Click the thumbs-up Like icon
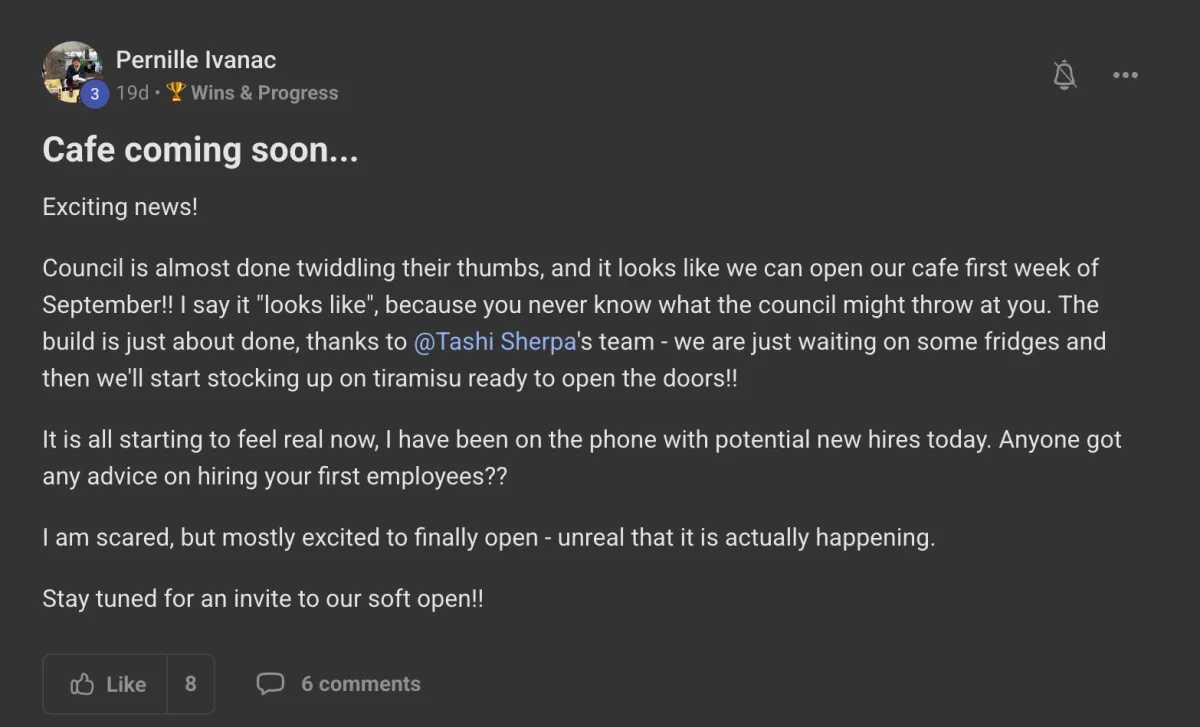The width and height of the screenshot is (1200, 727). [82, 684]
